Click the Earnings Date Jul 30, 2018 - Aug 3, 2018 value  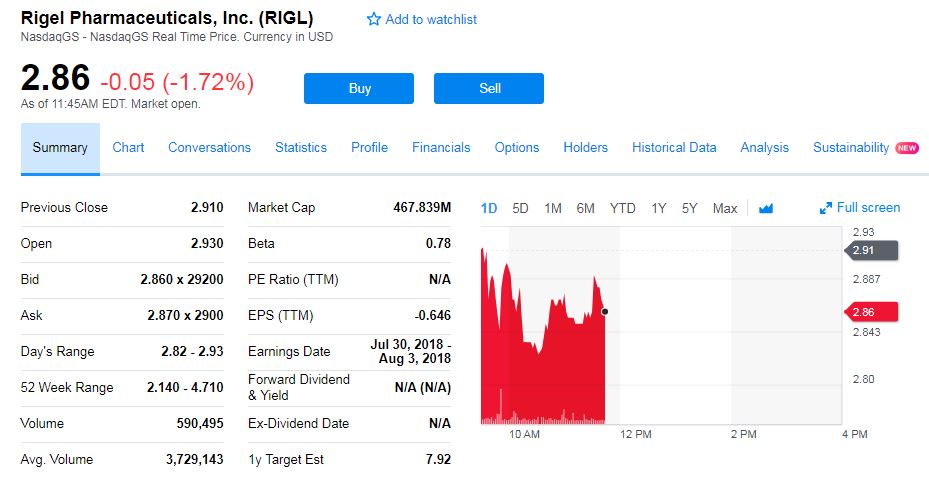tap(411, 351)
